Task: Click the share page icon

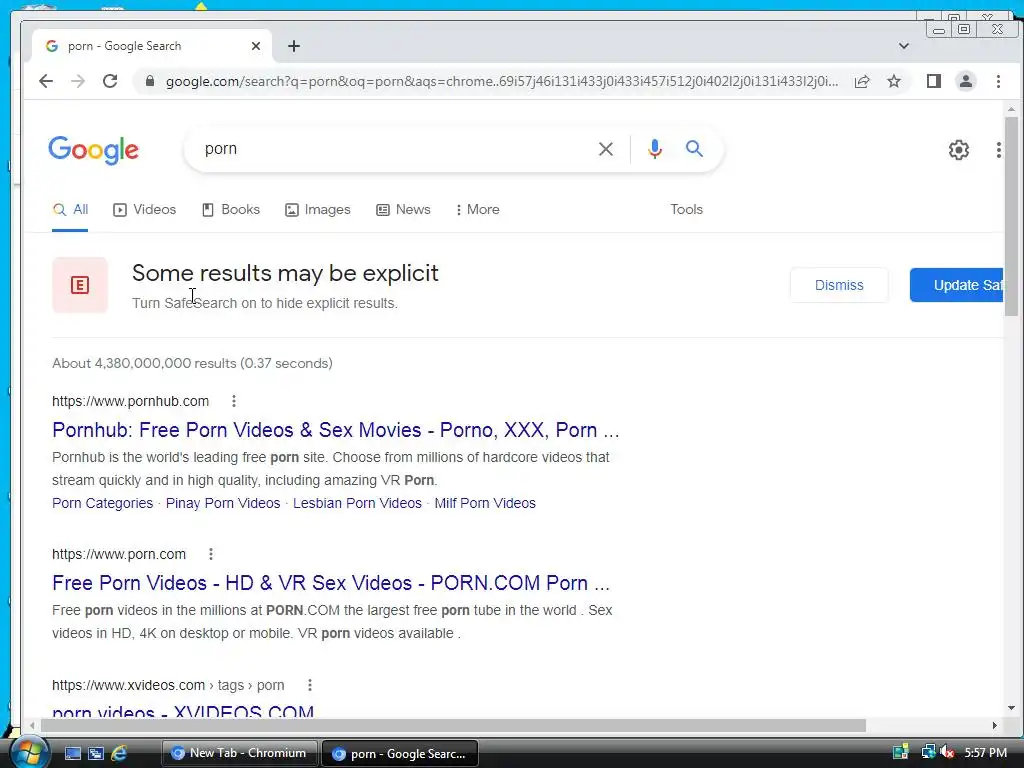Action: point(862,81)
